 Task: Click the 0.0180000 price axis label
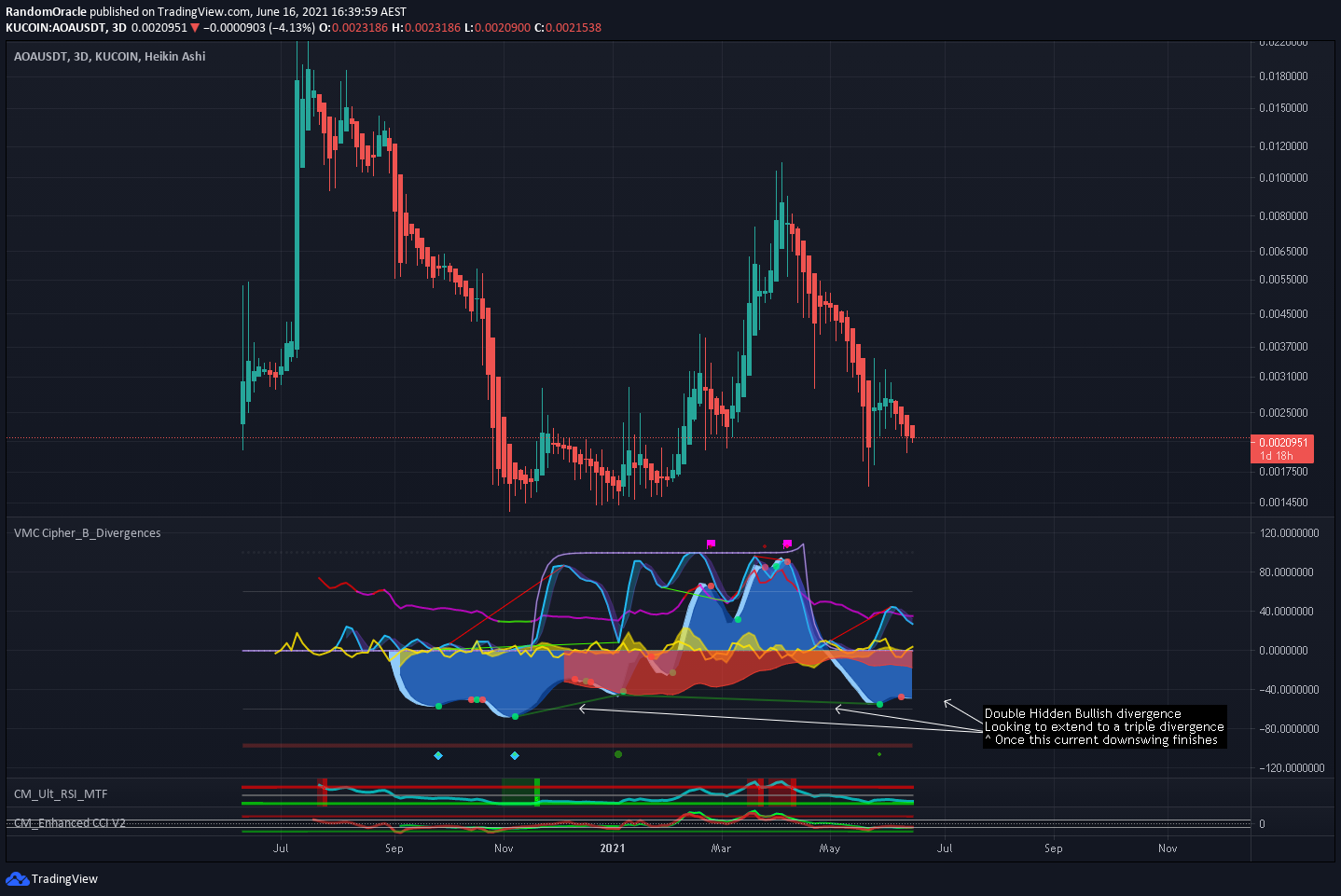click(1283, 76)
